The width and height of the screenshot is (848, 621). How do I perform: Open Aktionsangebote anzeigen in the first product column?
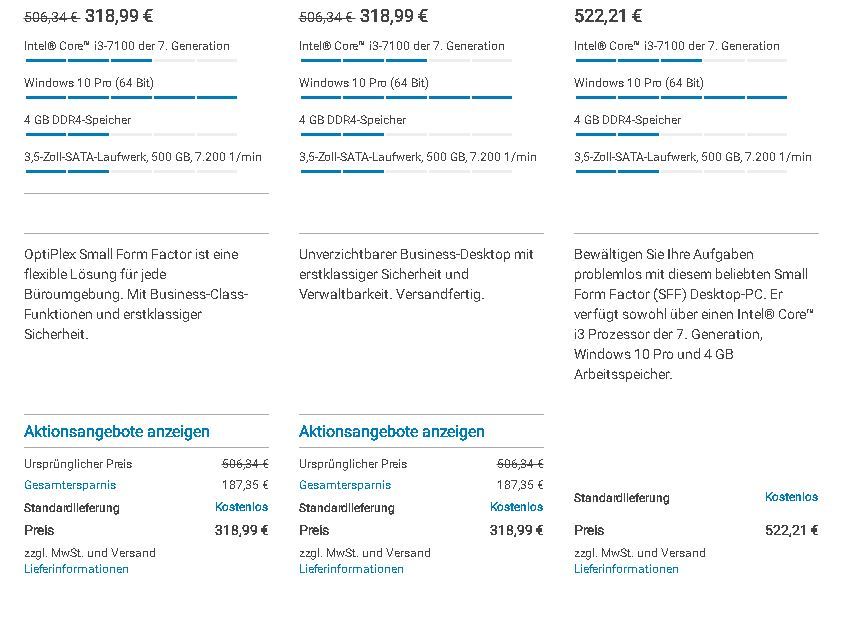[117, 432]
